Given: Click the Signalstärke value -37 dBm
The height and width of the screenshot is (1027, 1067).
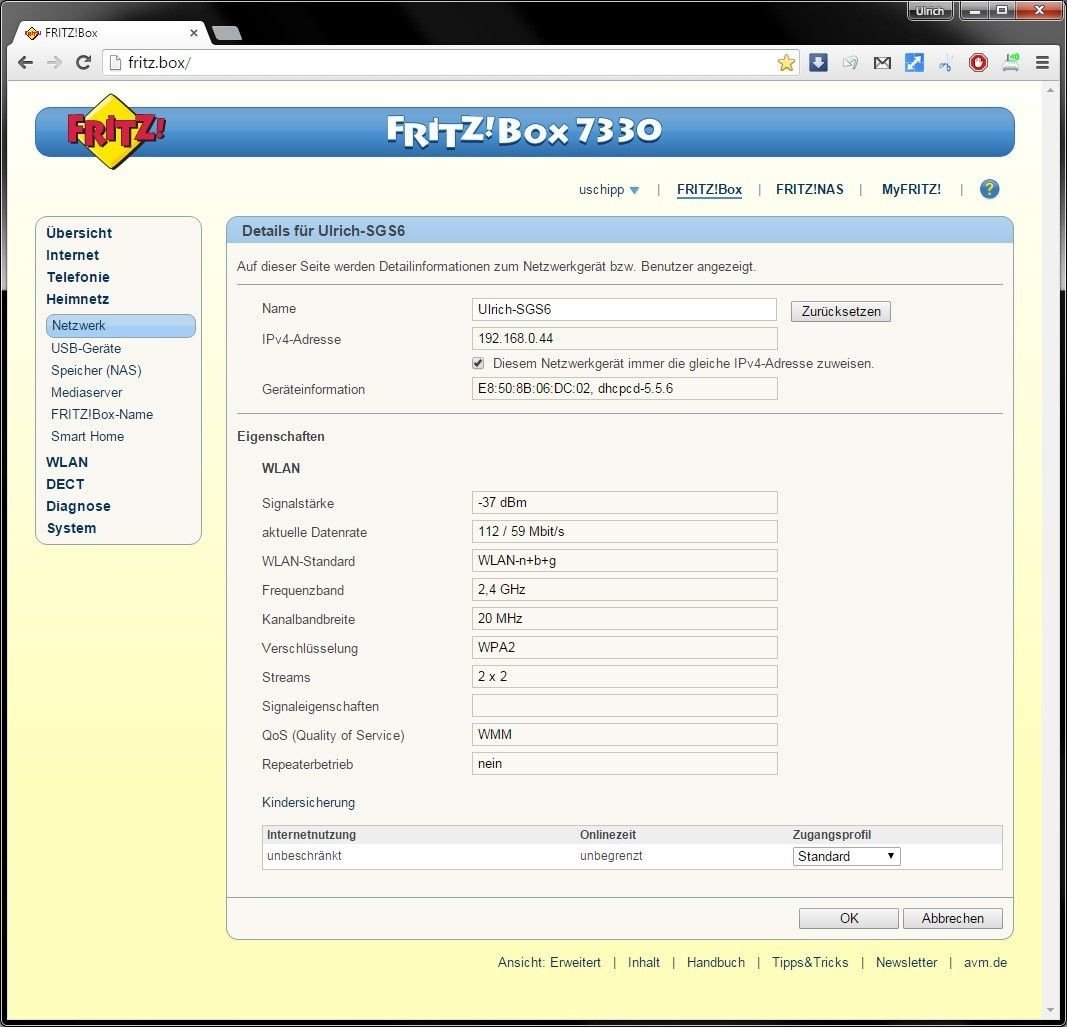Looking at the screenshot, I should click(x=624, y=502).
